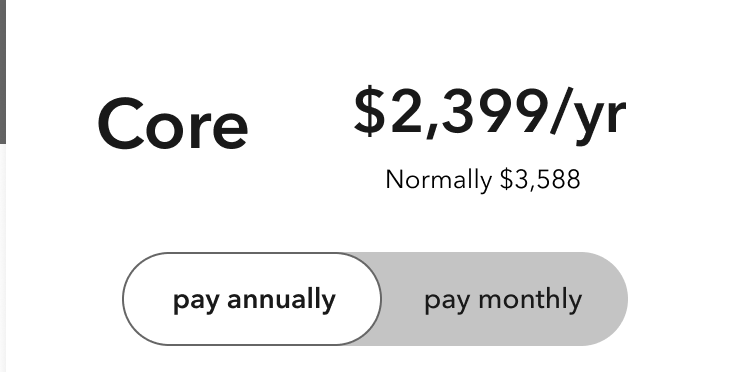Click the $3,588 regular price amount
The width and height of the screenshot is (738, 372).
tap(540, 179)
